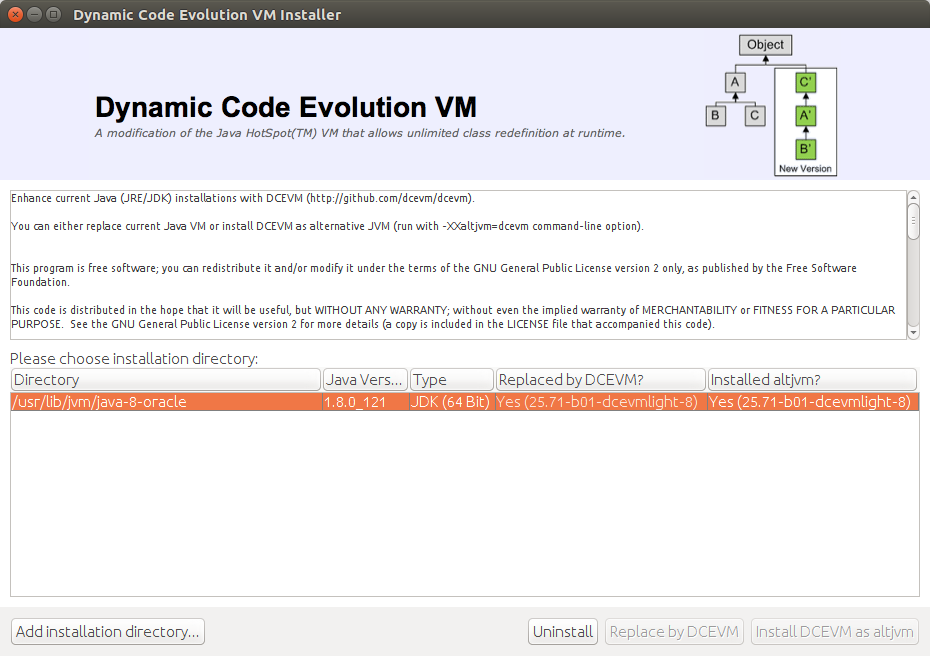Click the 'Please choose installation directory:' label

tap(134, 359)
